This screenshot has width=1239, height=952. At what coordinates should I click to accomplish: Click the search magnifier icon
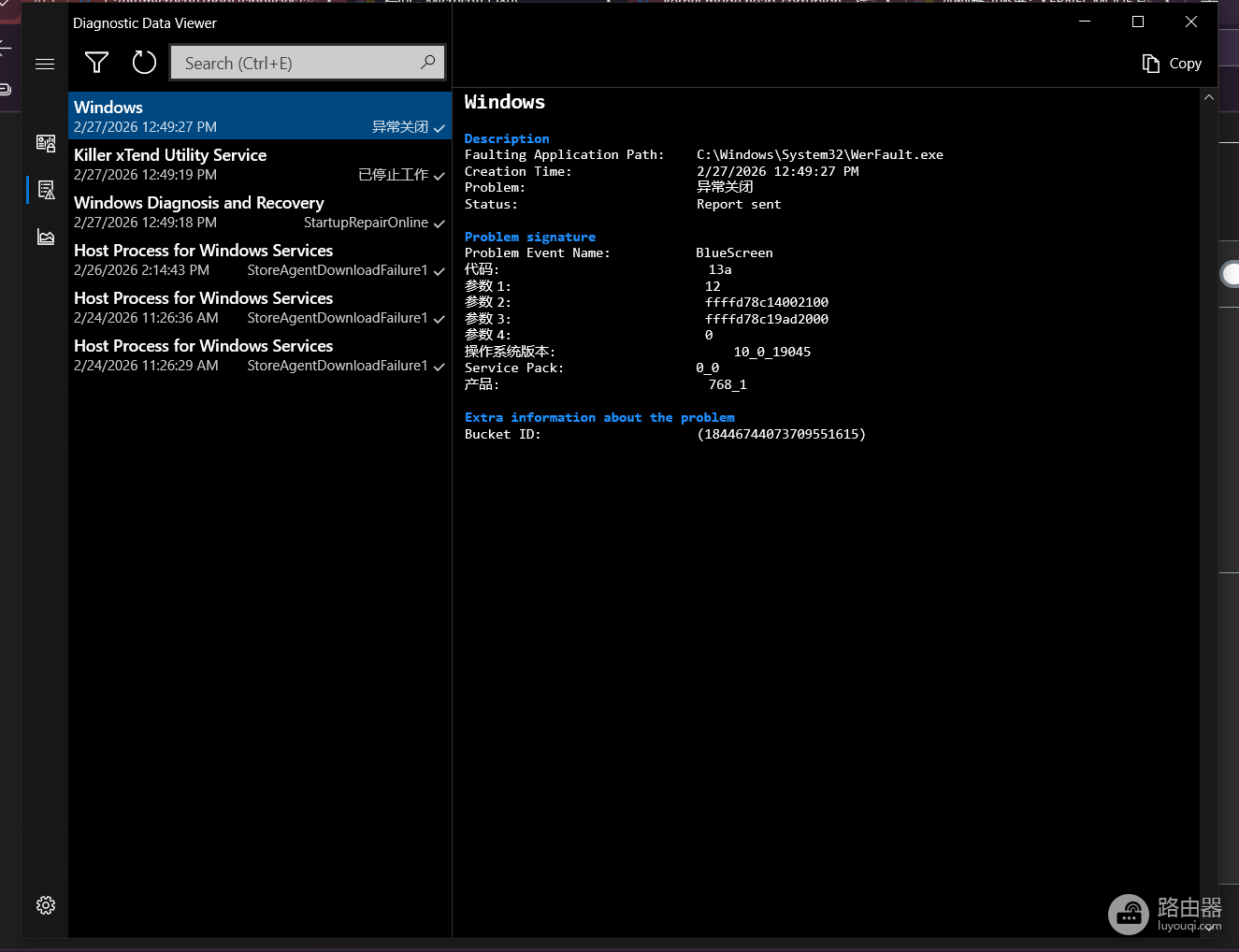427,63
